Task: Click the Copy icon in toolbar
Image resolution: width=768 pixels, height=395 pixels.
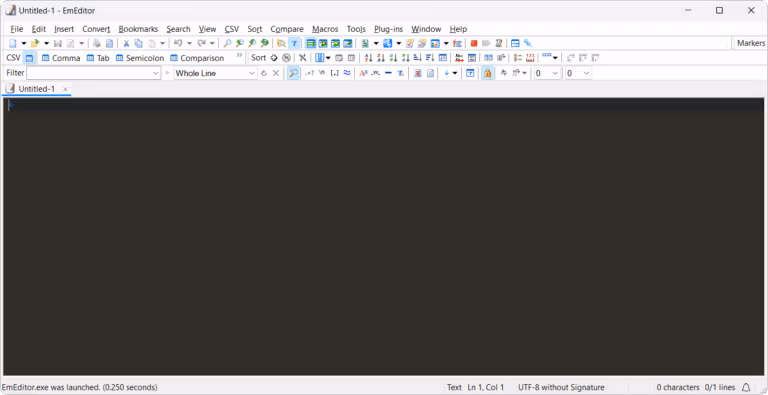Action: 139,43
